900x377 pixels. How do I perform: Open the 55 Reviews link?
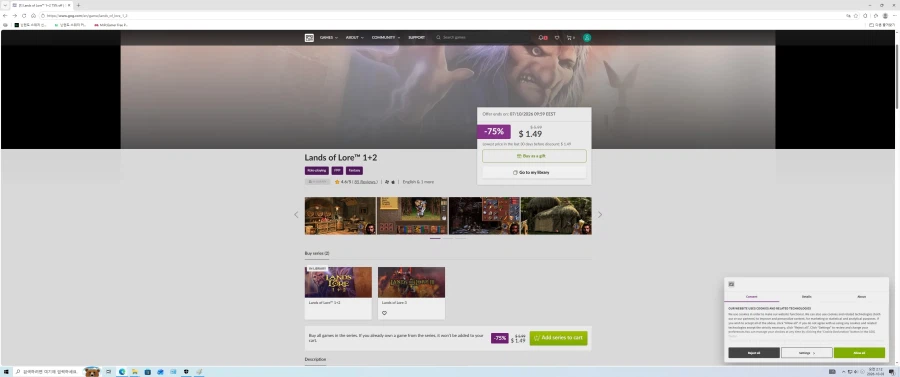[366, 182]
